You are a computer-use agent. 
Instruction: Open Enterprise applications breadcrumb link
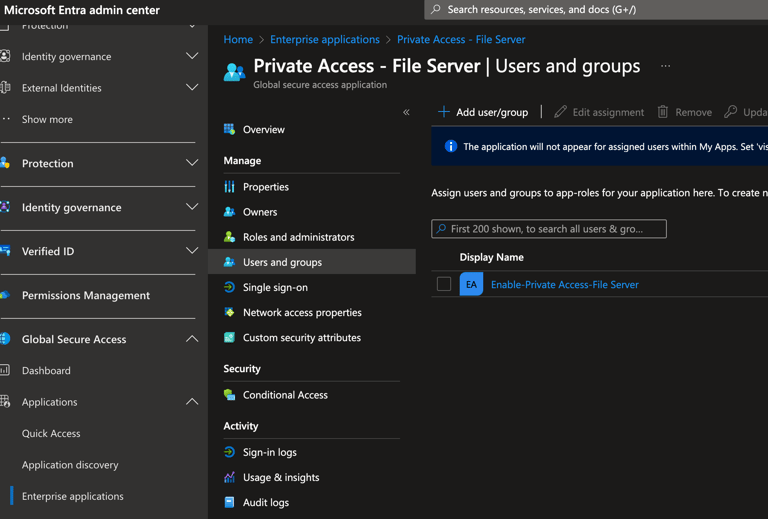(x=325, y=39)
